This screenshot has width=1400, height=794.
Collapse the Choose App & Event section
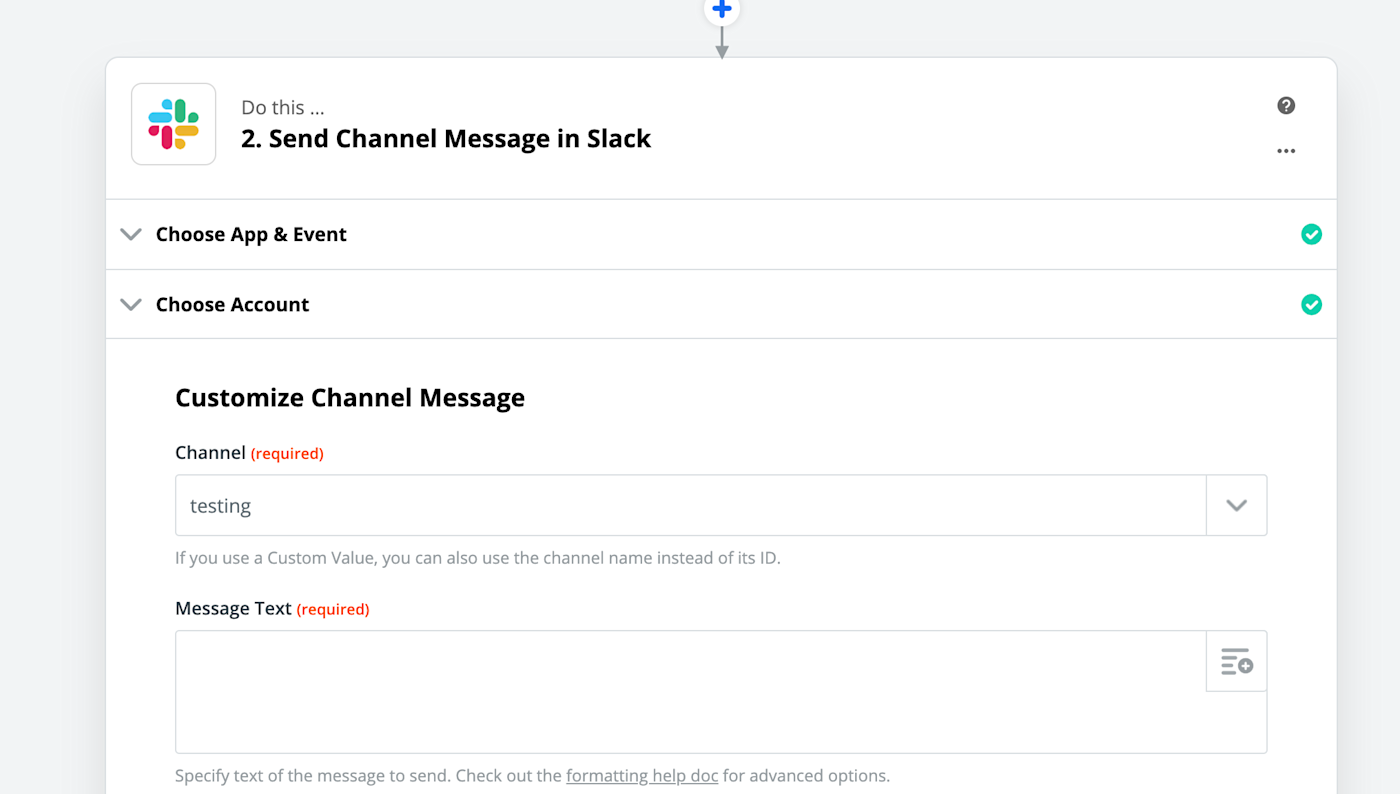[130, 234]
